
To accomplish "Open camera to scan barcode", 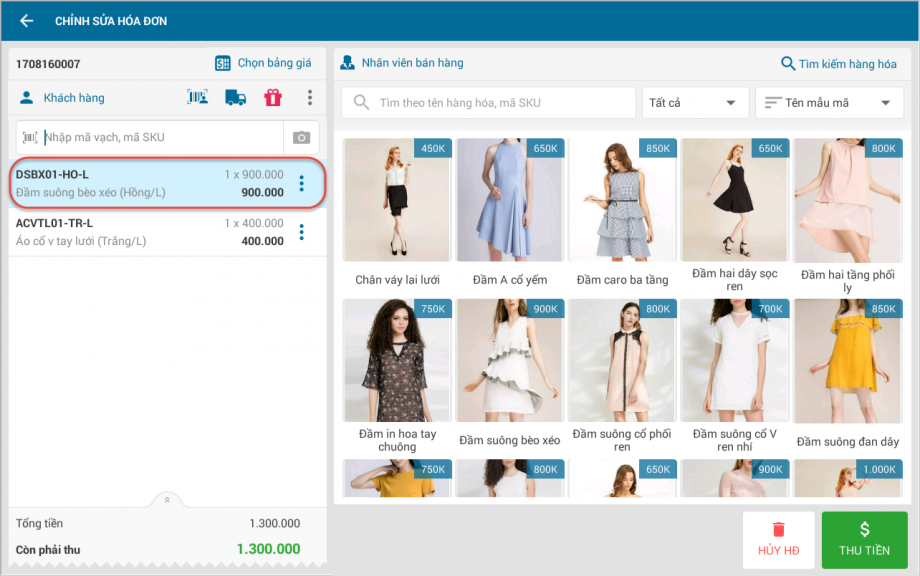I will point(302,137).
